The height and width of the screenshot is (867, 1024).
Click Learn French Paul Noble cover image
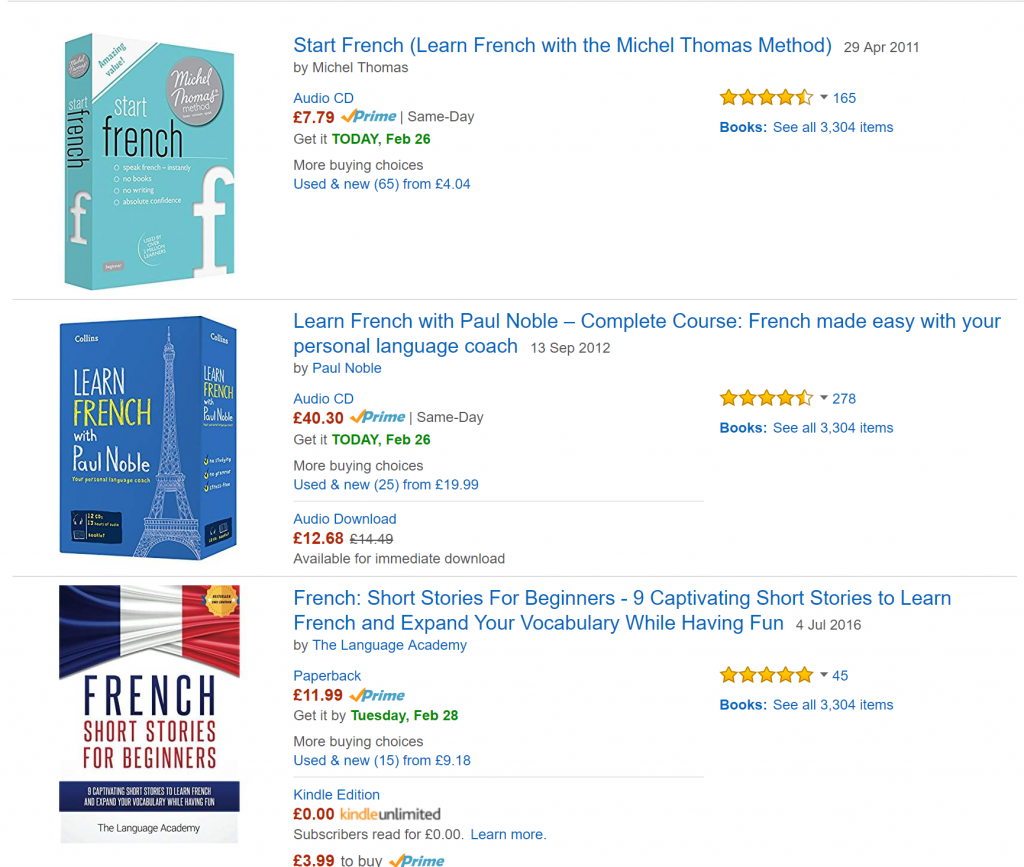148,437
